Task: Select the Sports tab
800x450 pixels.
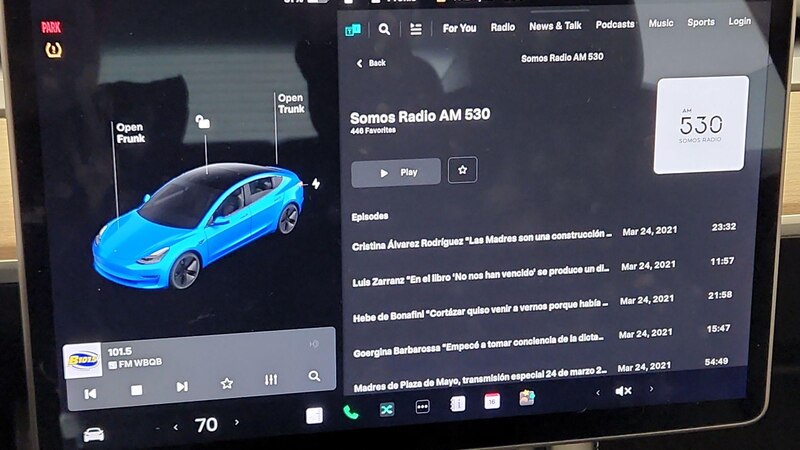Action: tap(701, 22)
